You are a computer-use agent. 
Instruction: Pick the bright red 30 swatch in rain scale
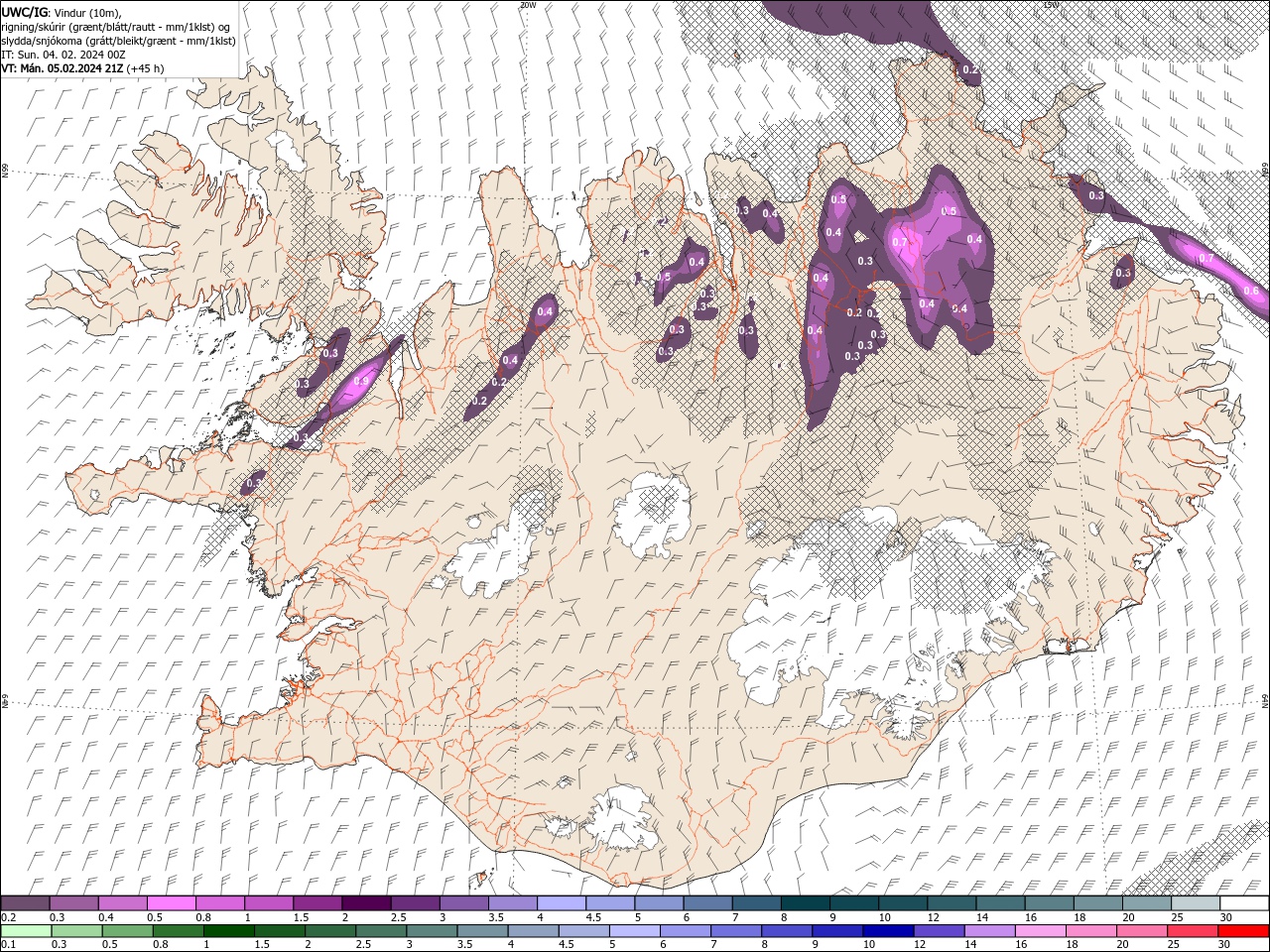(x=1243, y=931)
